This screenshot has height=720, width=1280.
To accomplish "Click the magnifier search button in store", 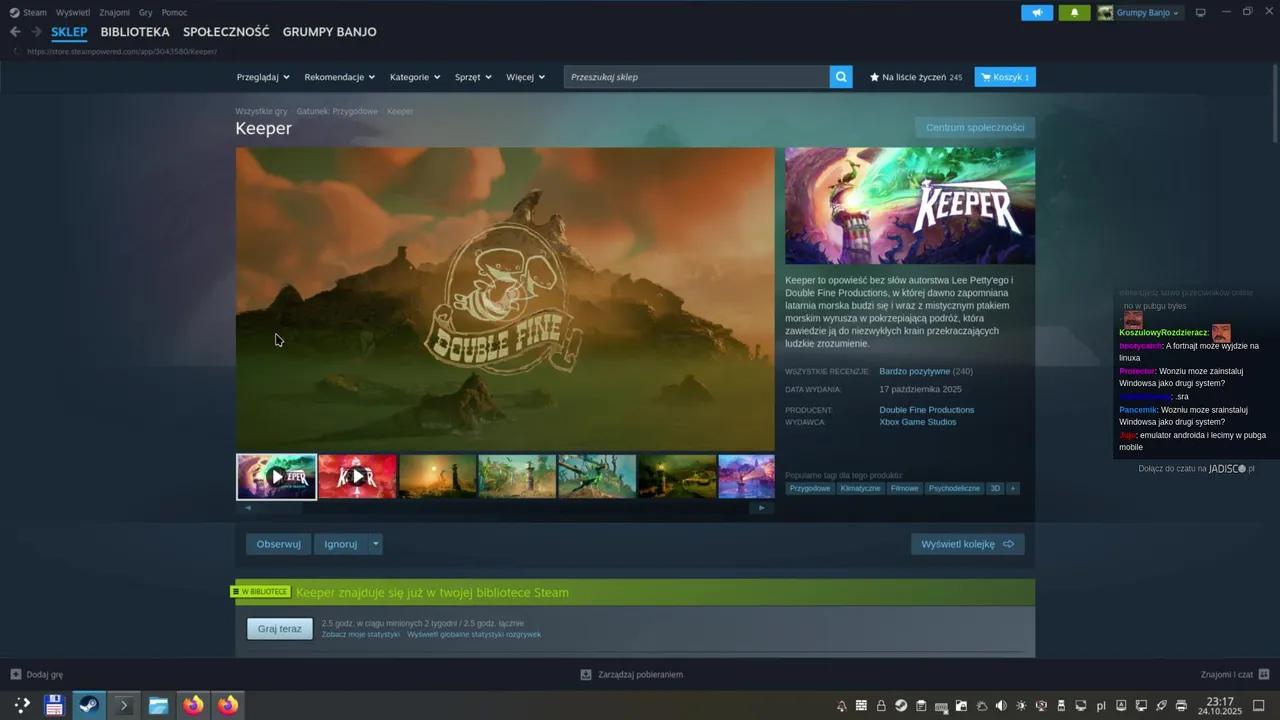I will (841, 77).
